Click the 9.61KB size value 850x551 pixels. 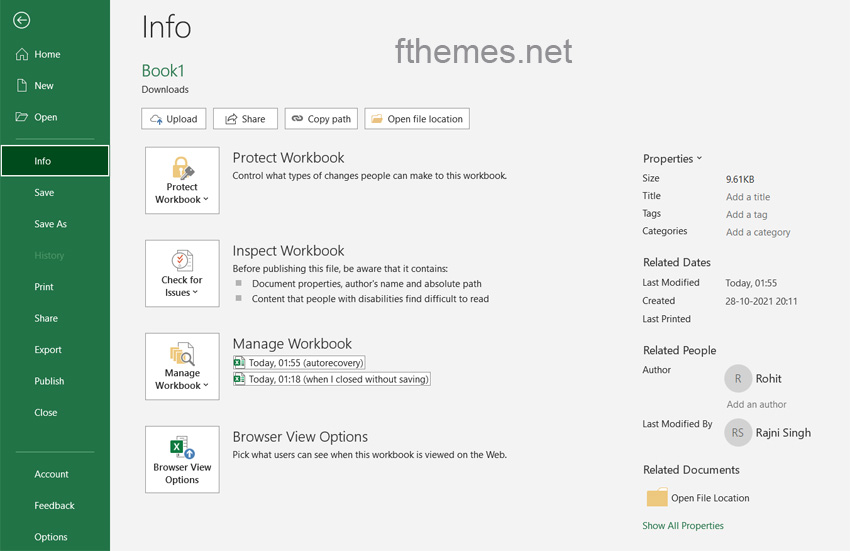point(740,179)
